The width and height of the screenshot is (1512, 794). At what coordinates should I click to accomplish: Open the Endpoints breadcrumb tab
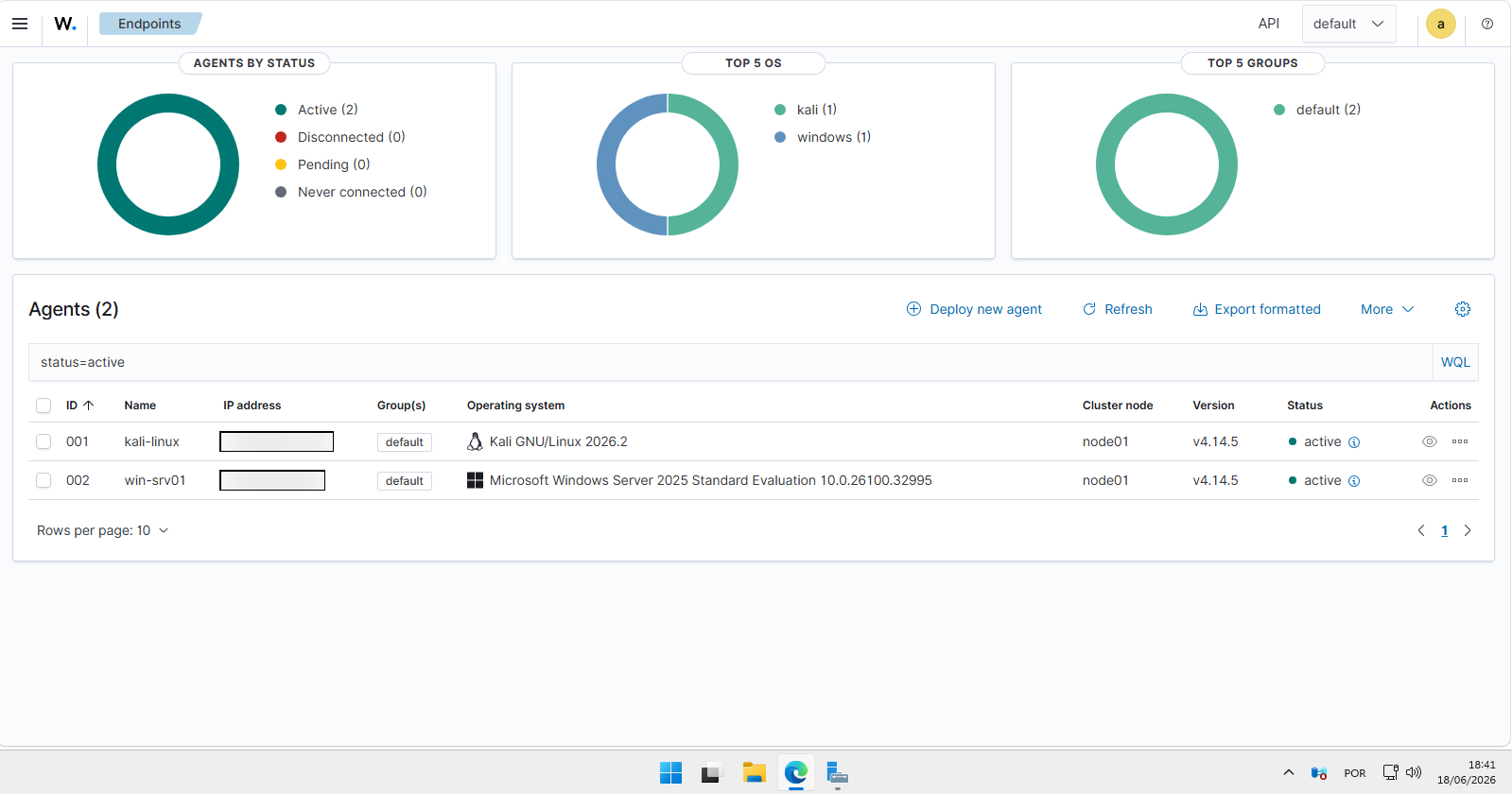149,24
